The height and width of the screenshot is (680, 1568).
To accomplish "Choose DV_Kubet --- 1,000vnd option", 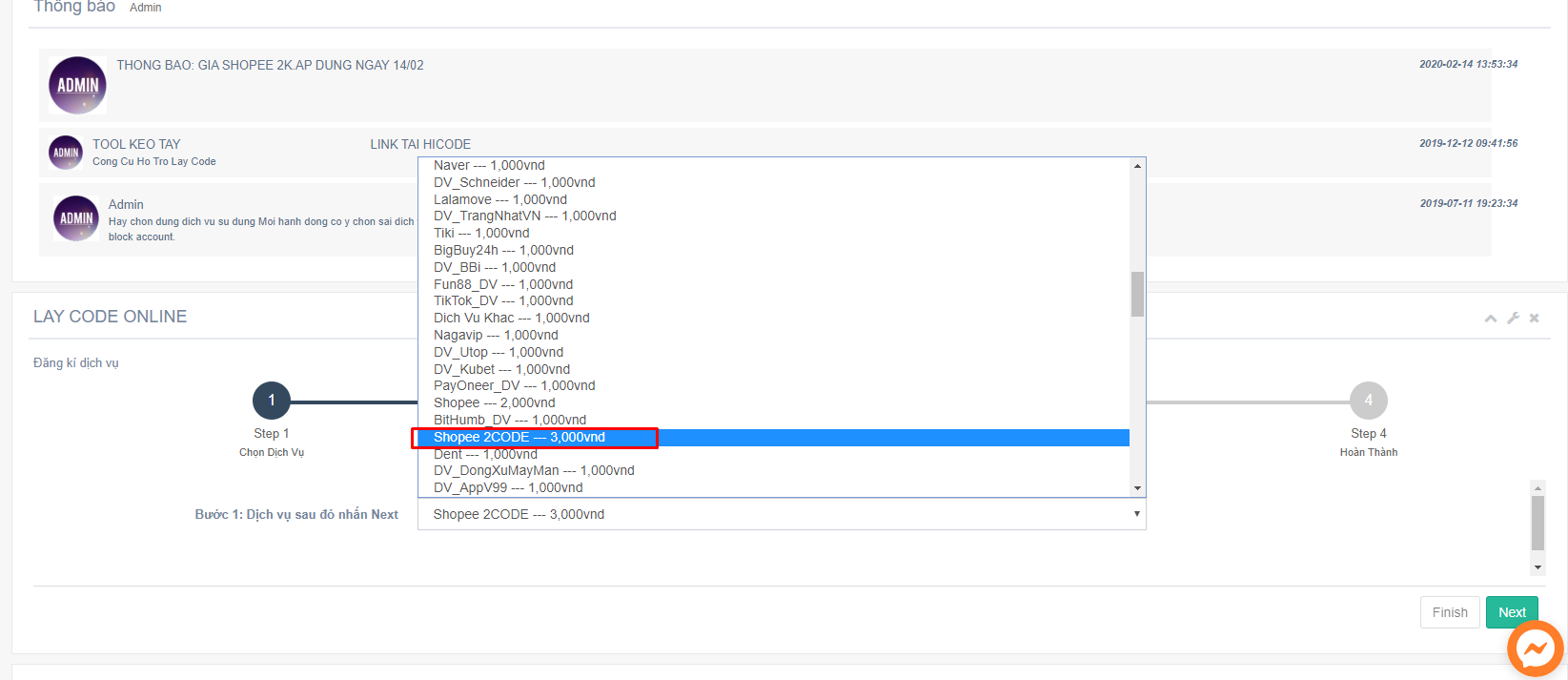I will tap(774, 369).
